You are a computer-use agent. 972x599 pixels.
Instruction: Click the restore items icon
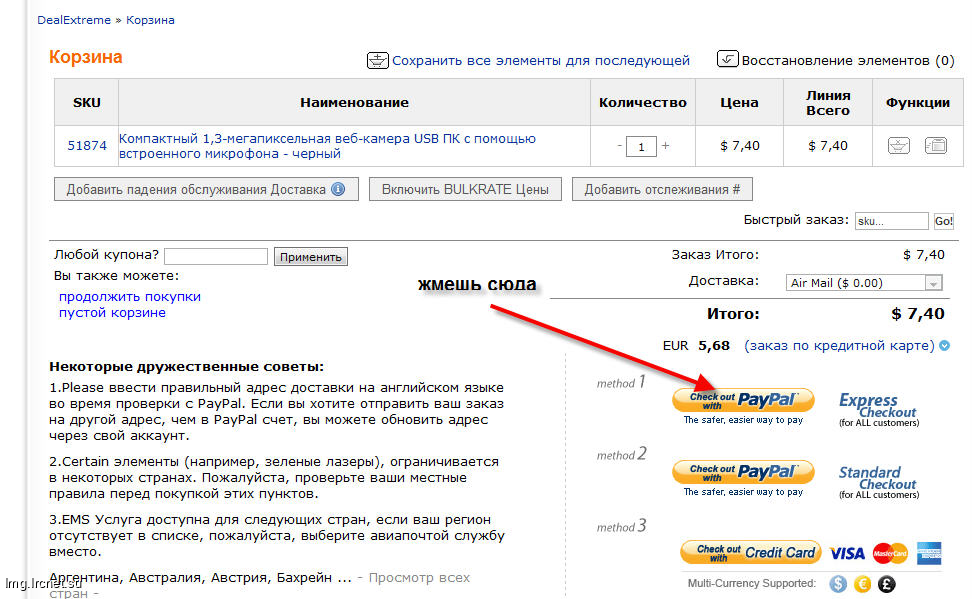728,59
